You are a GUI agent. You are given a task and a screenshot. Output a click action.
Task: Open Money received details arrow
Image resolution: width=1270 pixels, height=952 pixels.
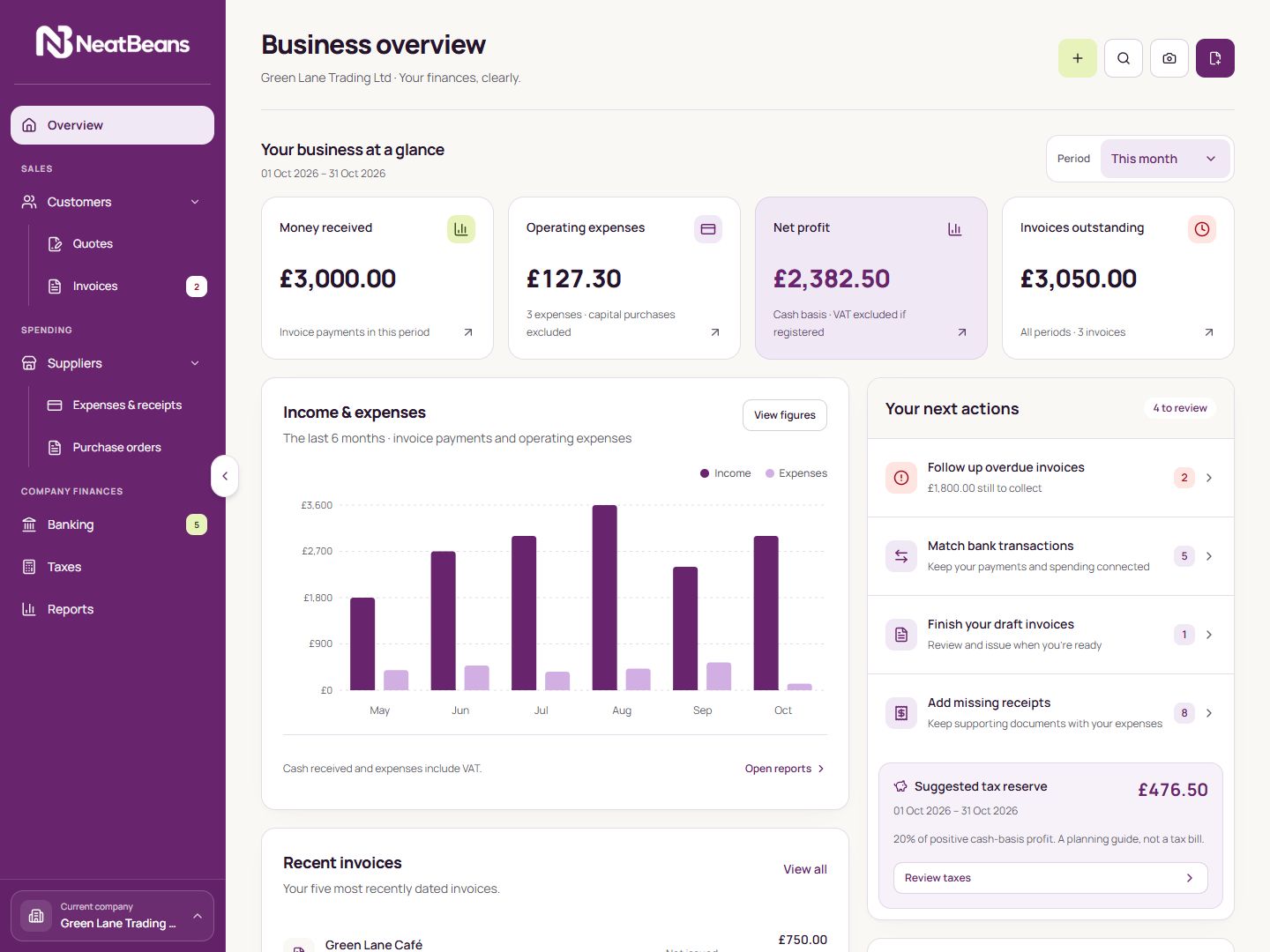pos(468,332)
